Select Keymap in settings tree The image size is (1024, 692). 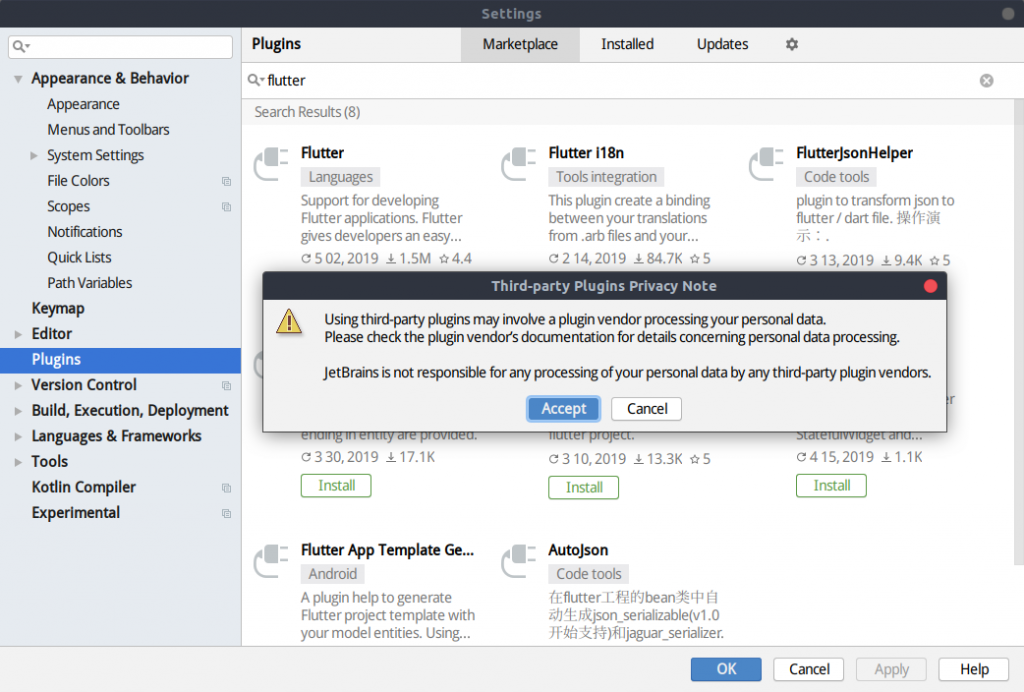[58, 308]
